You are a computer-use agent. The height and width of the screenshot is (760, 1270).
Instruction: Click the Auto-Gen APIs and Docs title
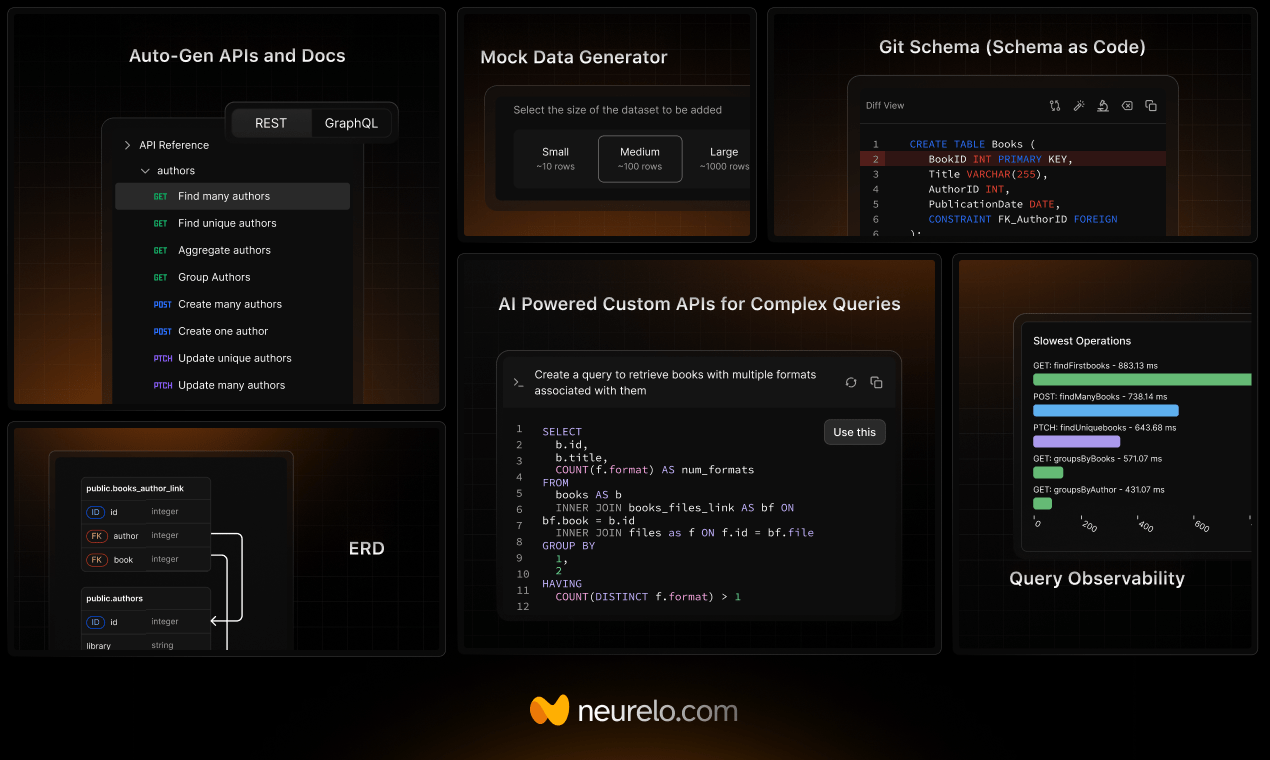237,56
